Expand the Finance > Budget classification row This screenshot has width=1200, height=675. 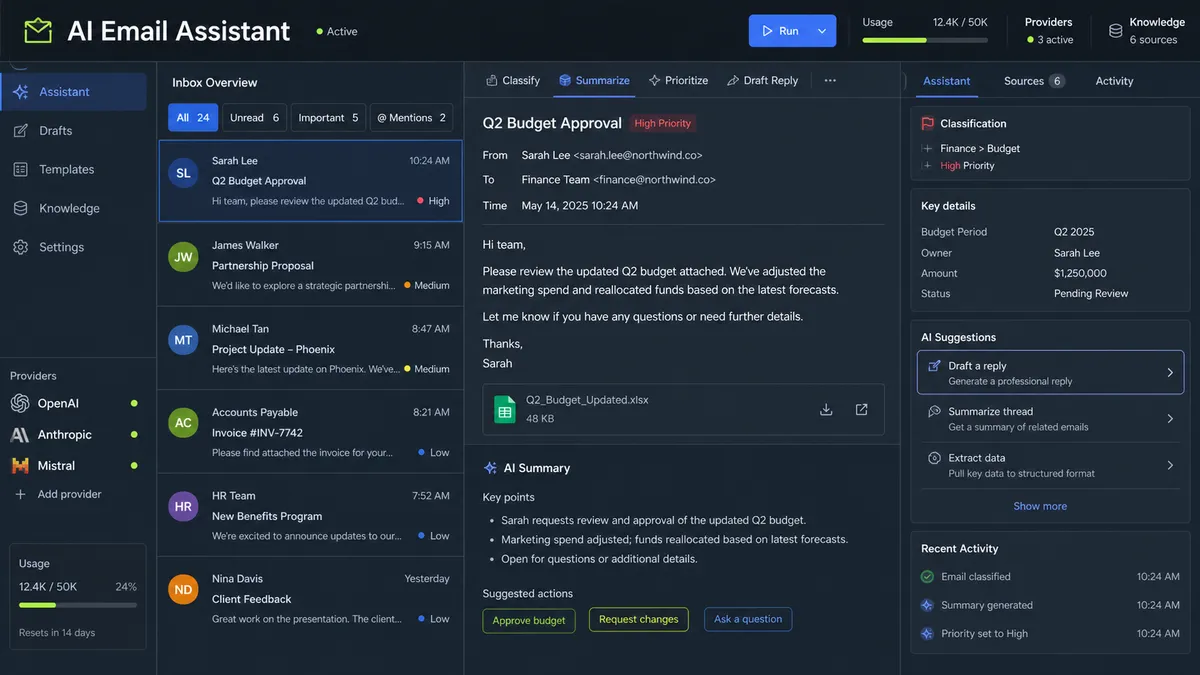[928, 148]
